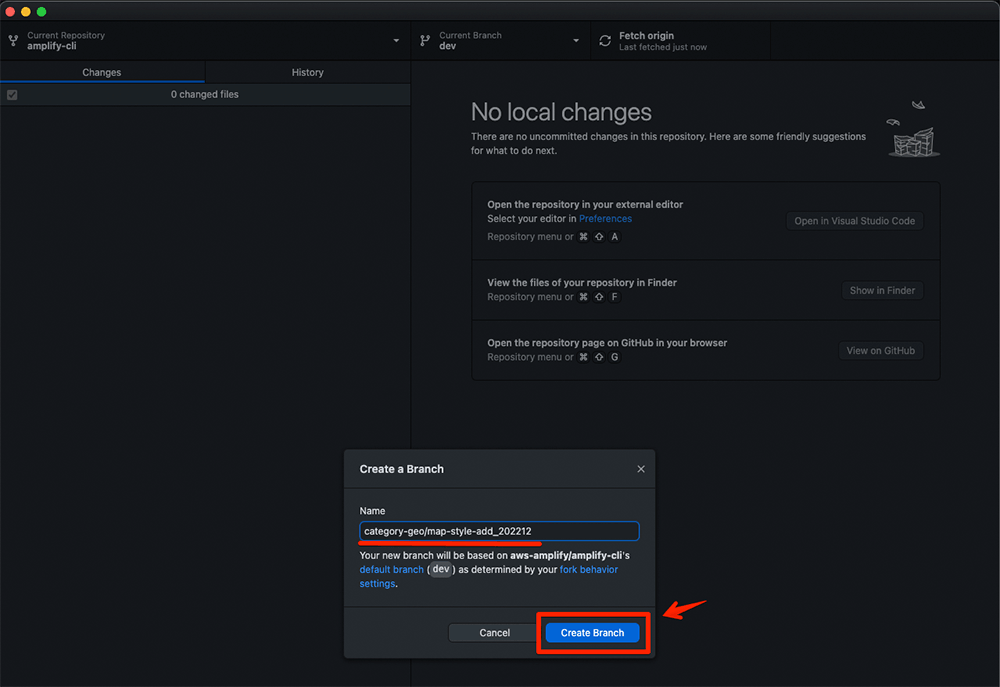
Task: Expand the Current Repository dropdown arrow
Action: pos(396,40)
